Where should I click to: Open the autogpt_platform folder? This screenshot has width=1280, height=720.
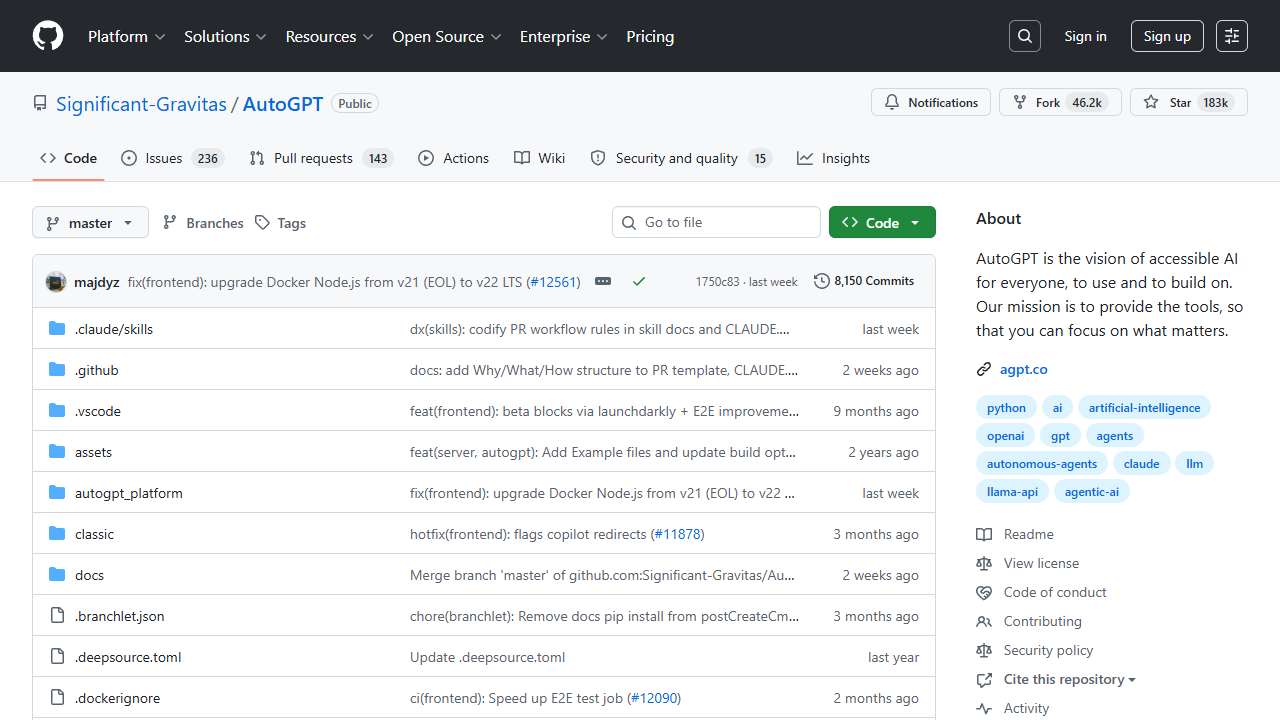coord(128,493)
